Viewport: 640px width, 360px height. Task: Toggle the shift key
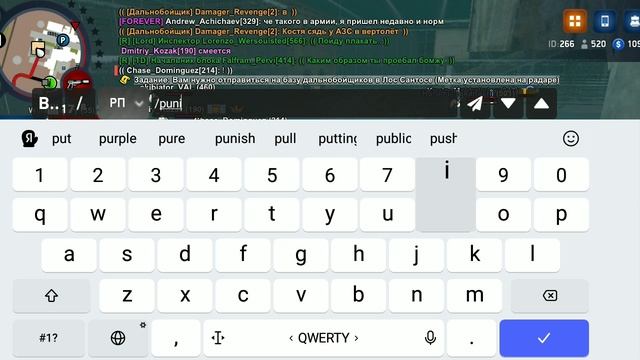point(51,296)
